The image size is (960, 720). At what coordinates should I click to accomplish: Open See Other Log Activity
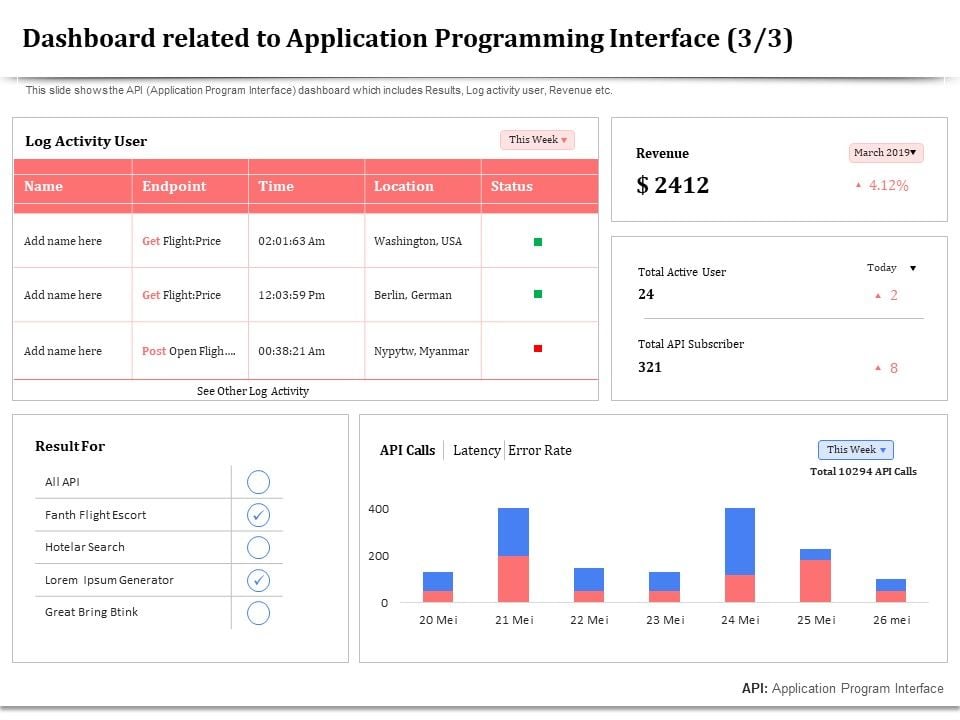pyautogui.click(x=253, y=391)
